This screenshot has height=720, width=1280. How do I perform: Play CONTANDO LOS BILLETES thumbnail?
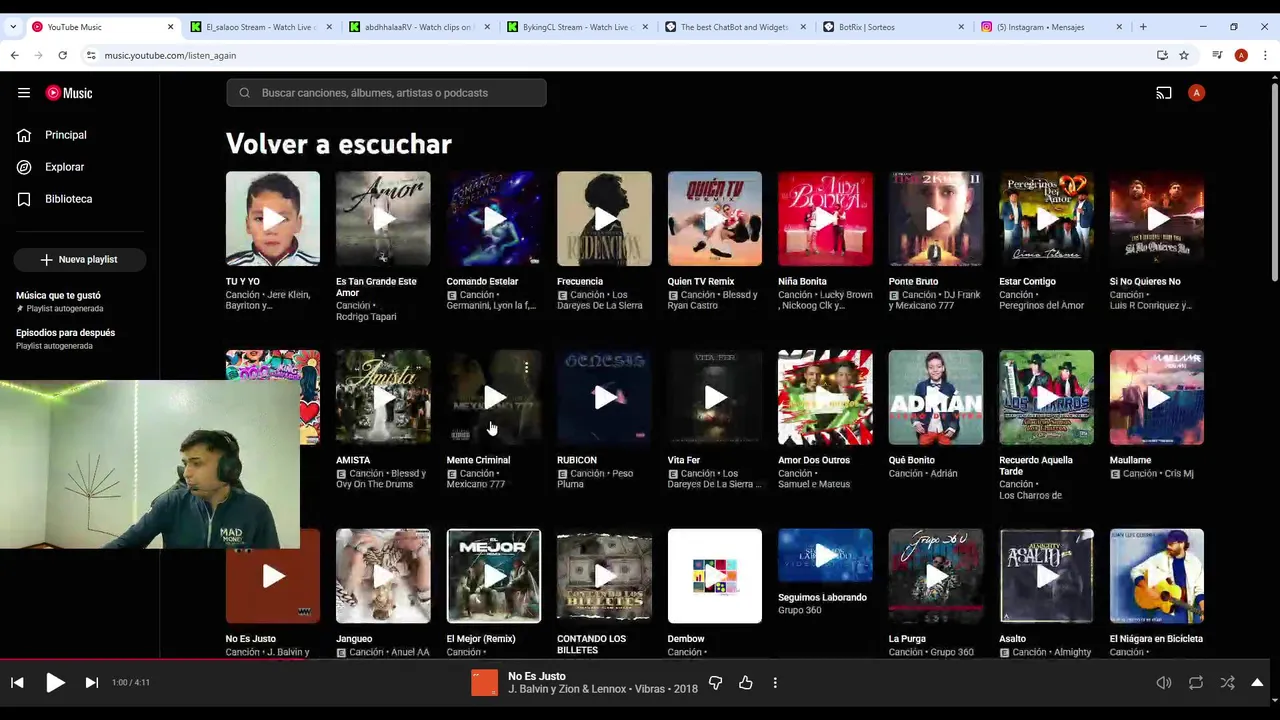[x=604, y=576]
